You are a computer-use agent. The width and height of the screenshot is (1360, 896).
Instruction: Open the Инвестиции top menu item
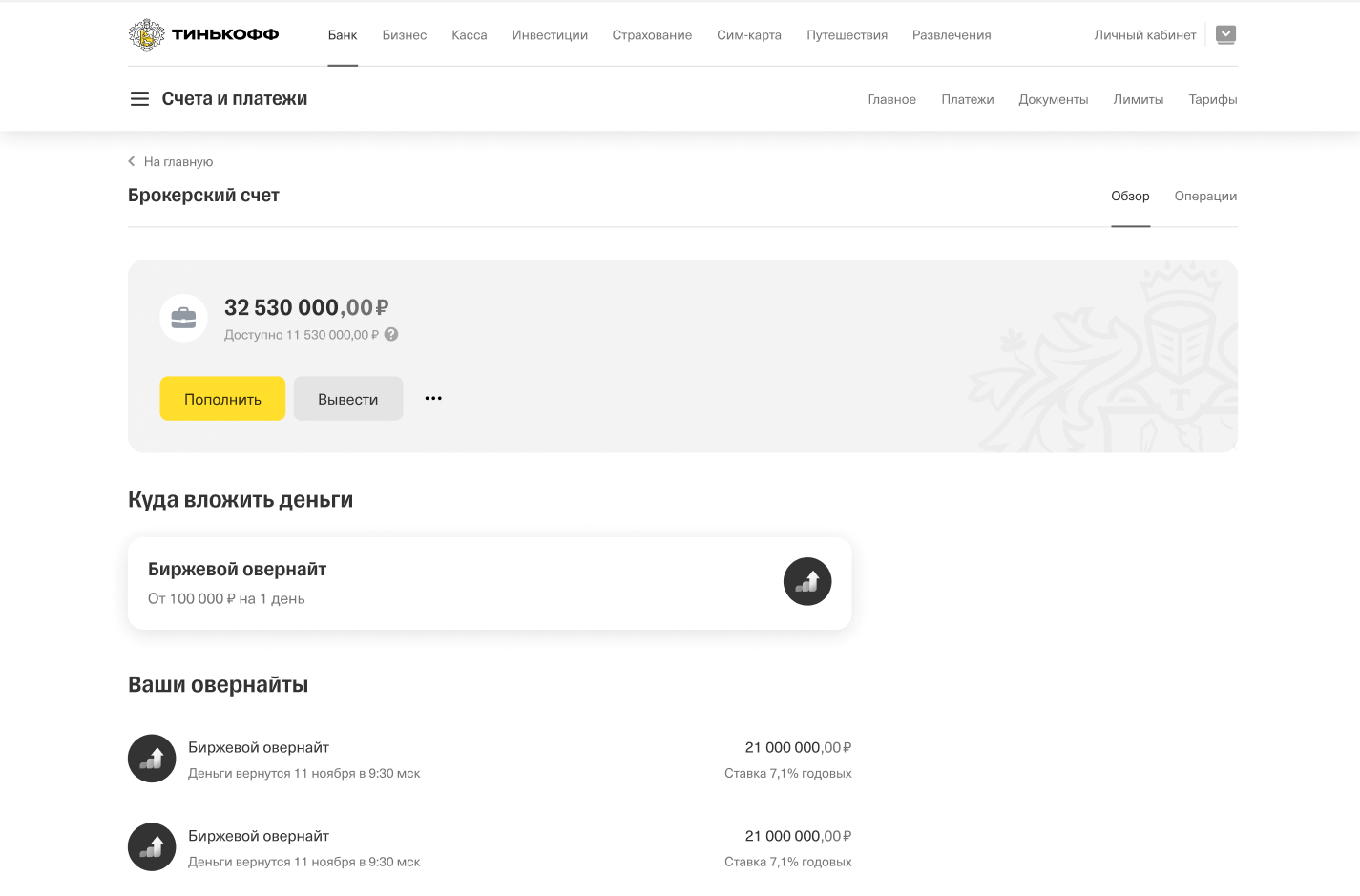pyautogui.click(x=550, y=35)
